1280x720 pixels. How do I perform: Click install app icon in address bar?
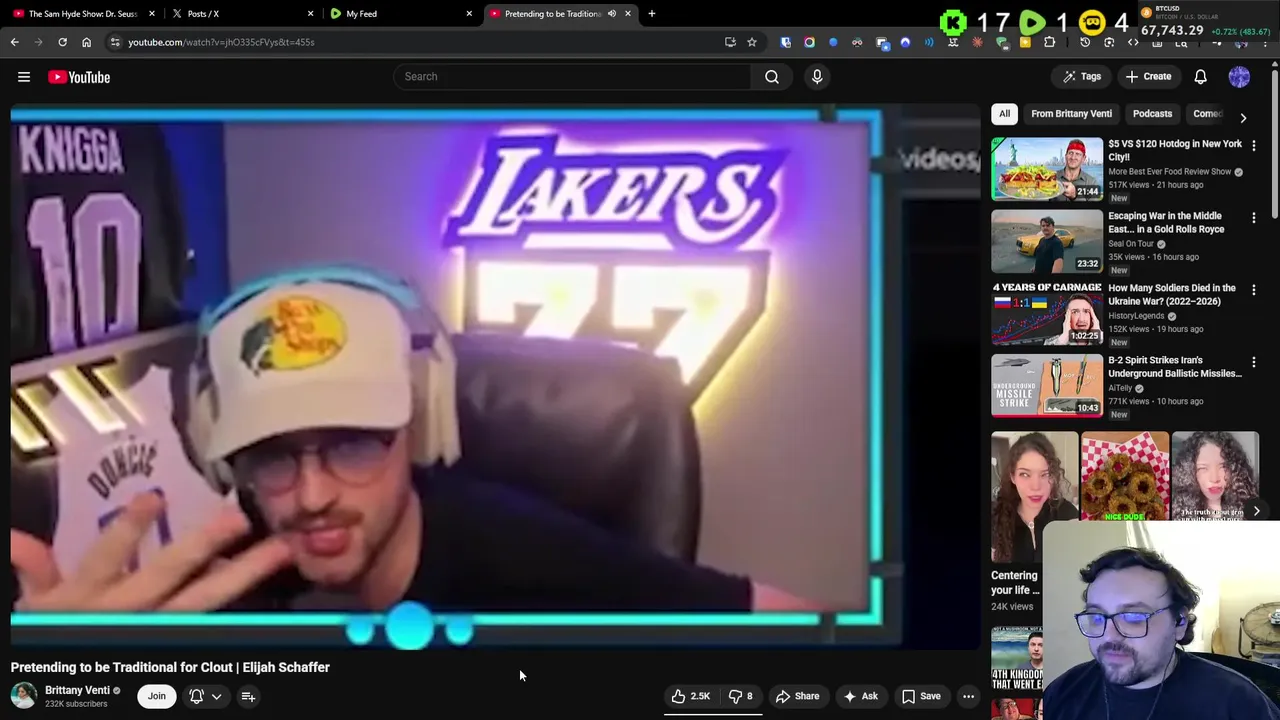[x=730, y=42]
